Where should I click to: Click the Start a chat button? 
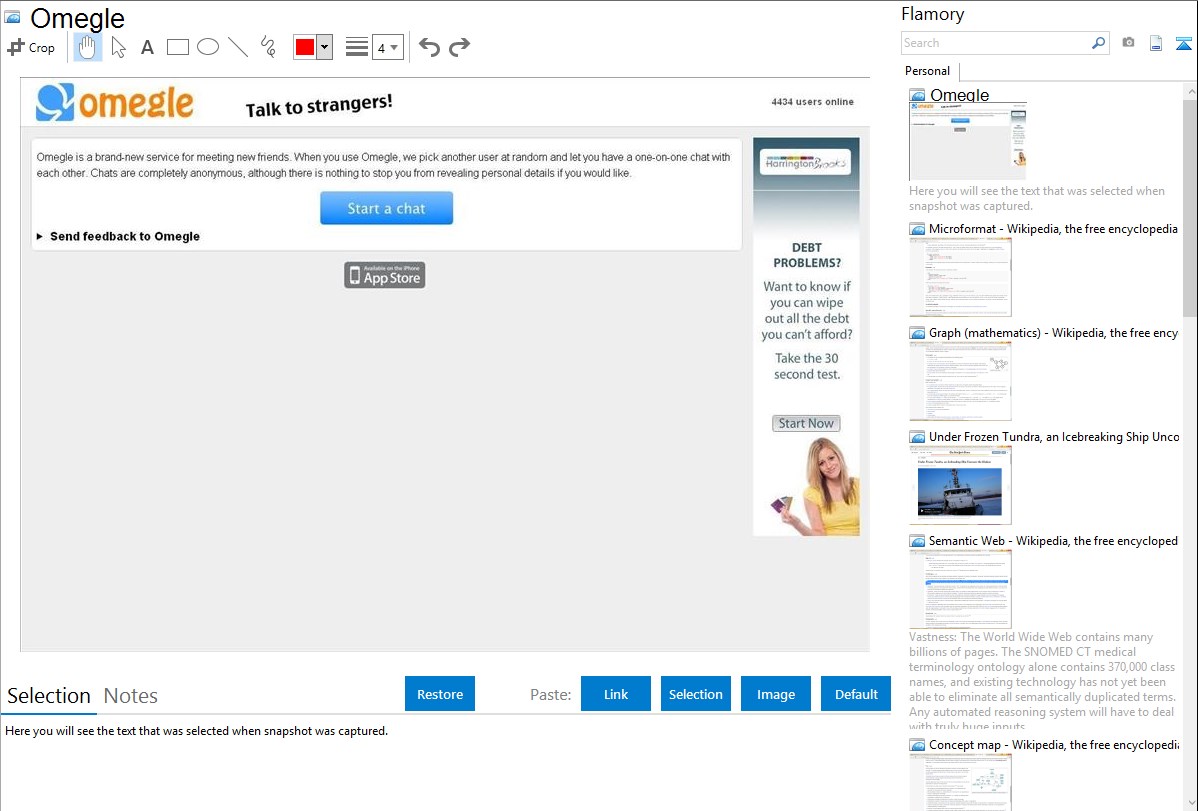point(387,208)
